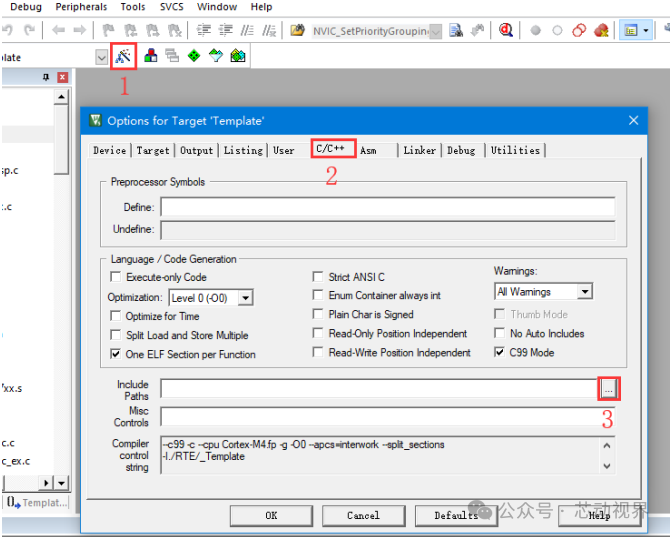This screenshot has height=537, width=670.
Task: Open Warnings dropdown list
Action: click(x=585, y=292)
